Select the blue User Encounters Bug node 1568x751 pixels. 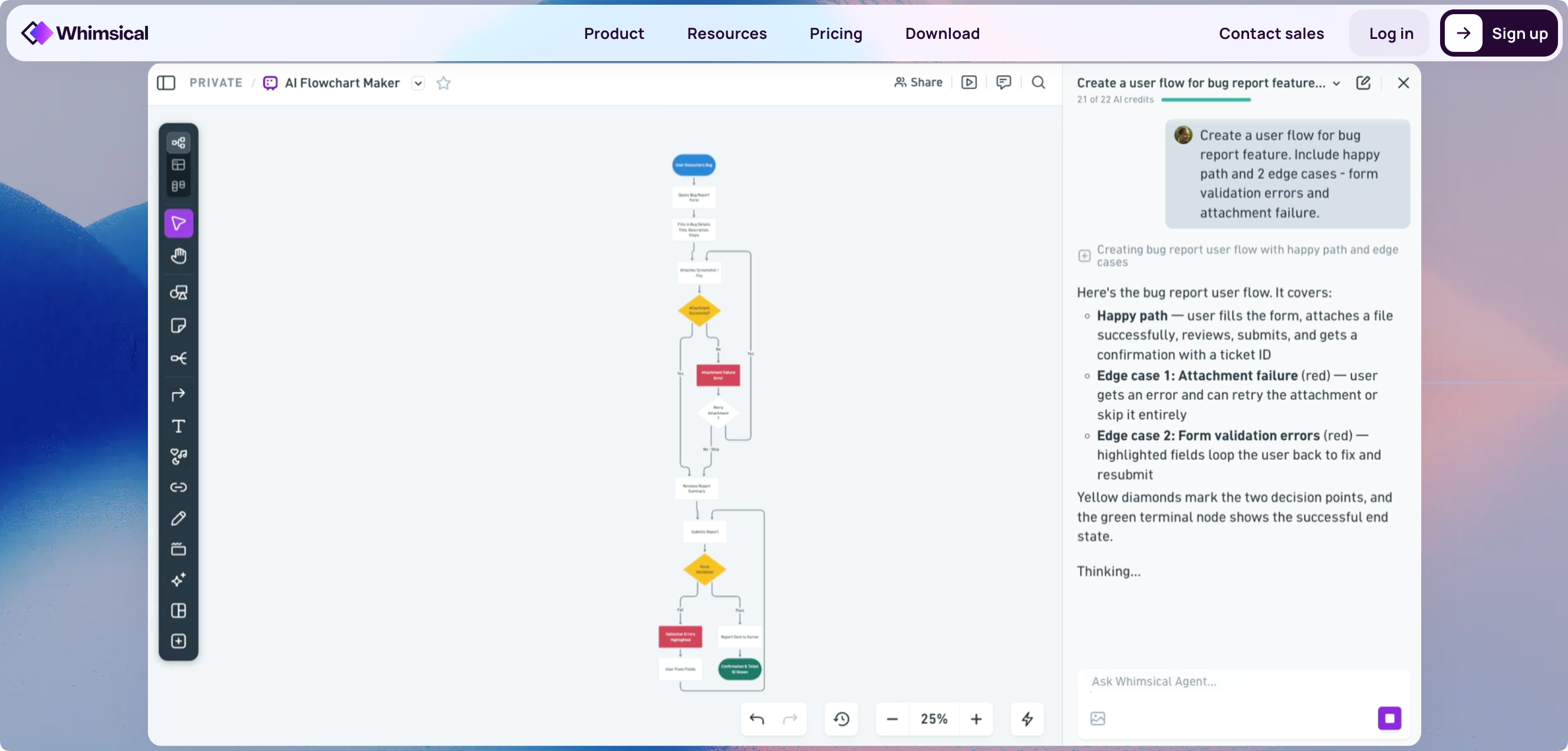(694, 165)
